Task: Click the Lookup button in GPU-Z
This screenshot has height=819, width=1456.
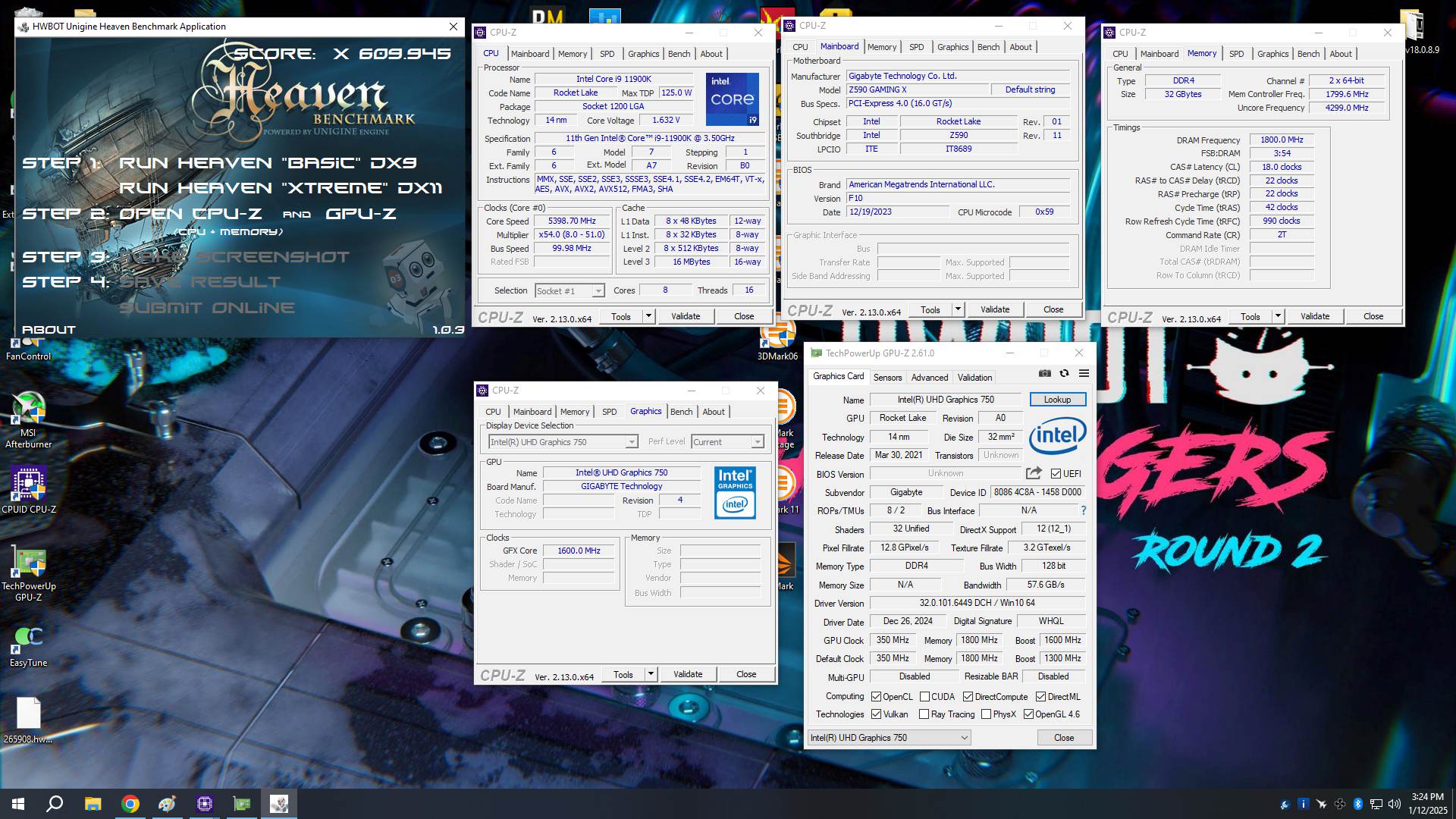Action: 1057,400
